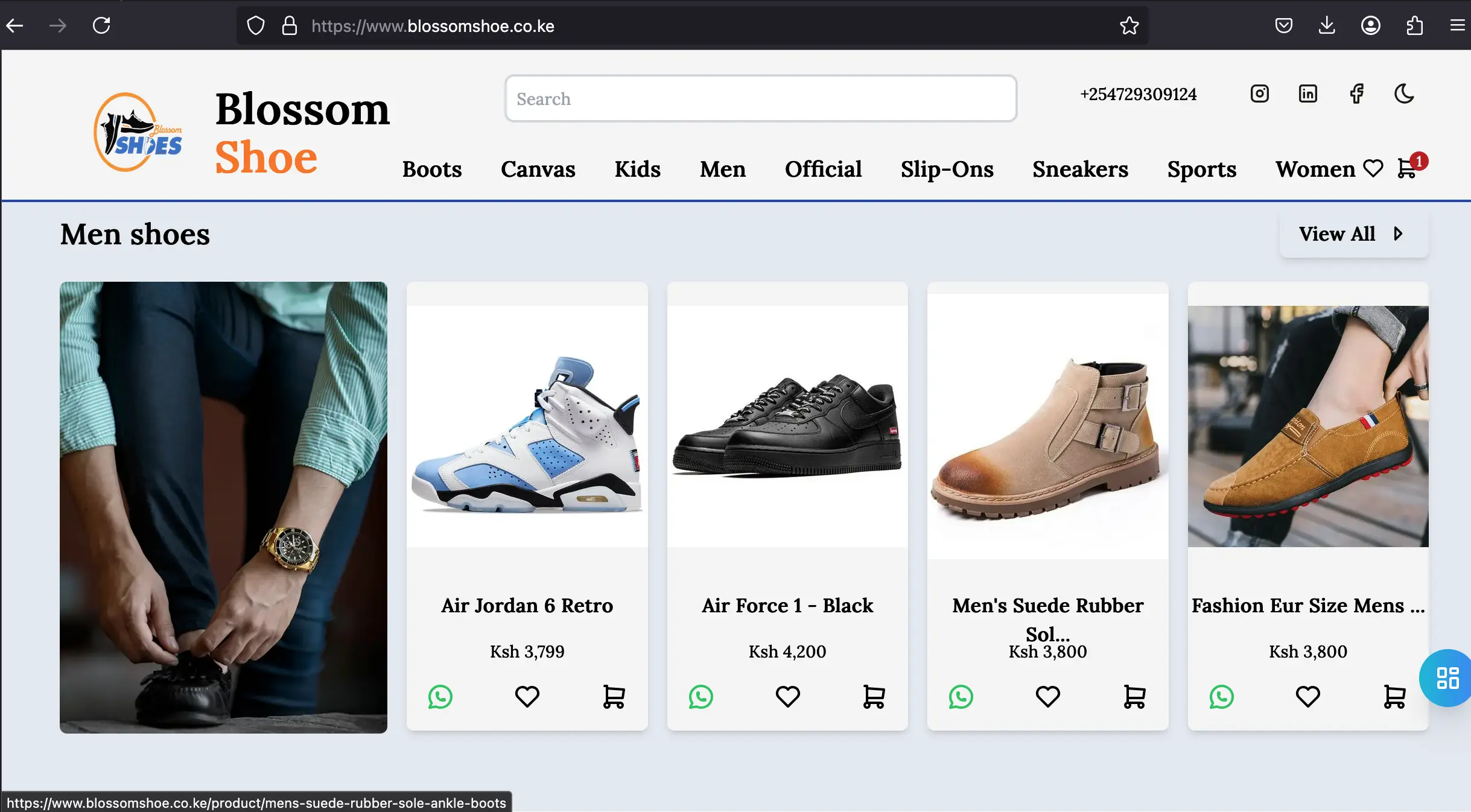Open the Air Jordan 6 Retro product image
The height and width of the screenshot is (812, 1471).
[x=527, y=427]
